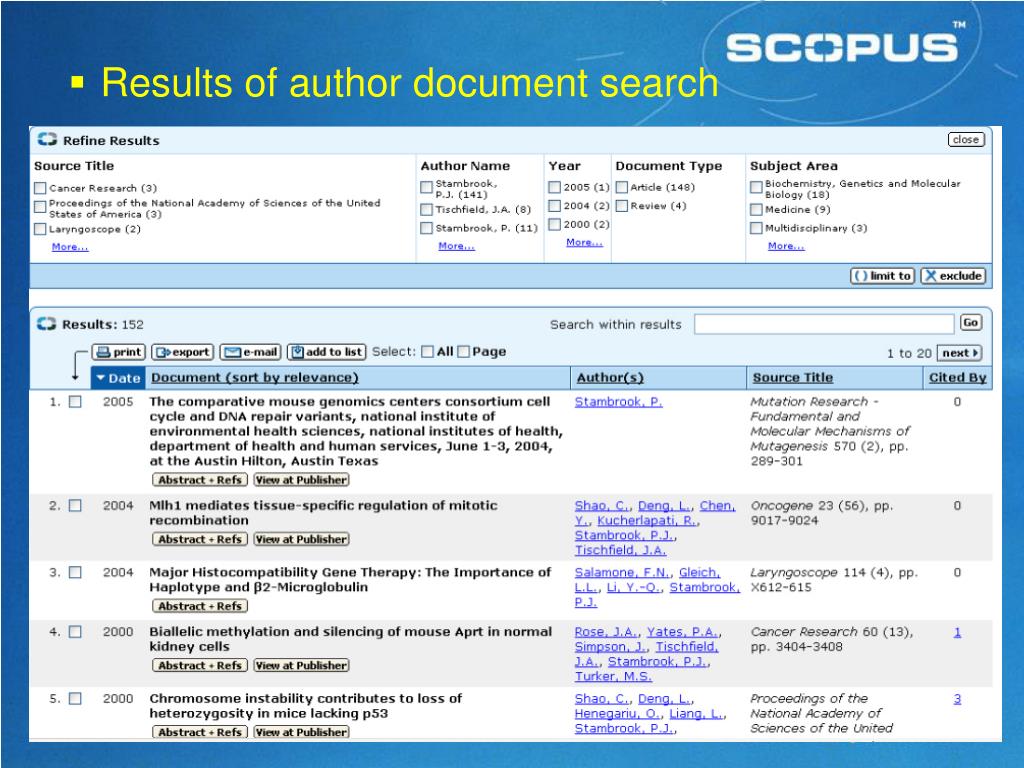This screenshot has width=1024, height=768.
Task: Check the Proceedings of the National Academy box
Action: click(40, 207)
